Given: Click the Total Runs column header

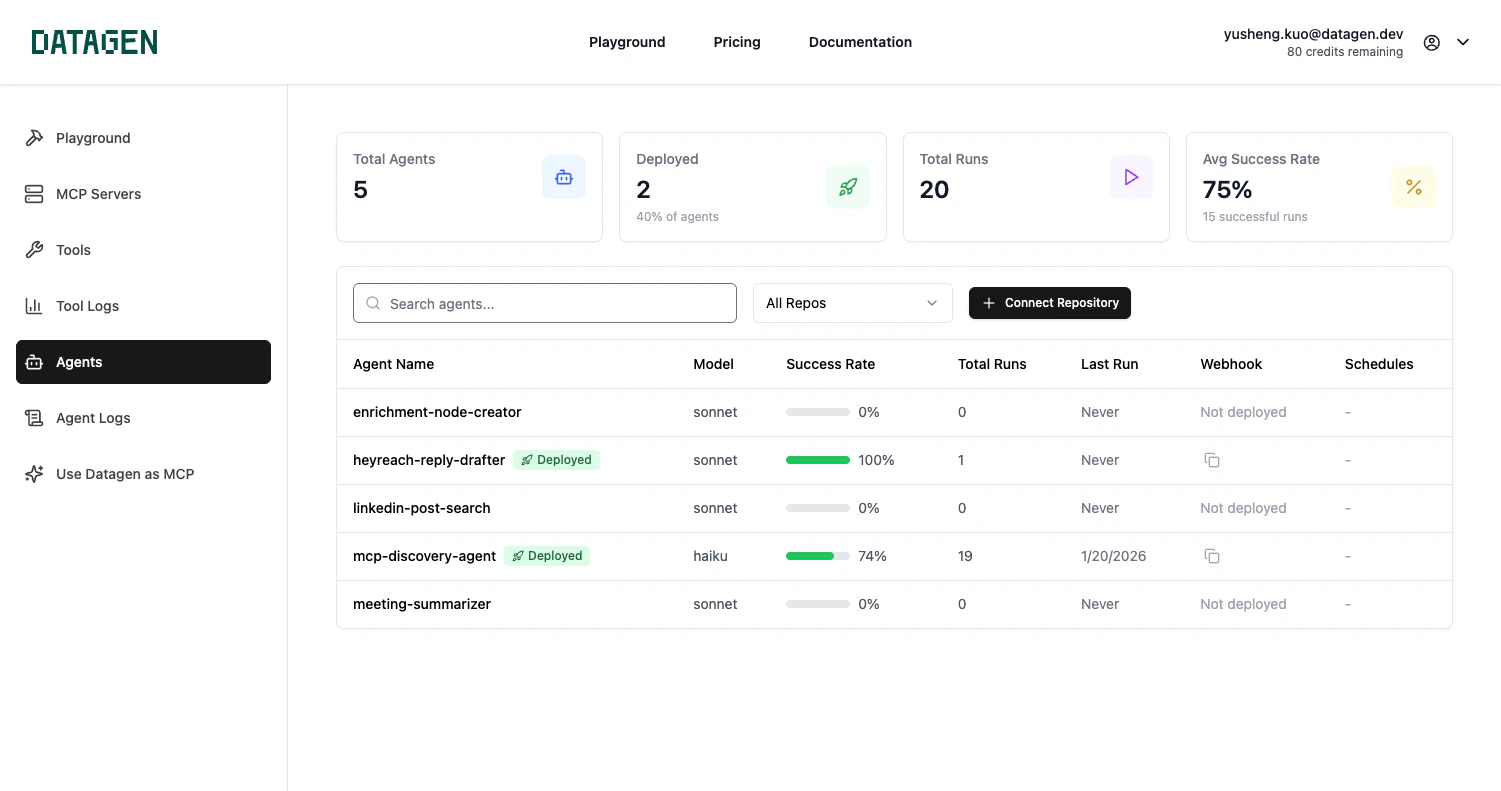Looking at the screenshot, I should pyautogui.click(x=992, y=364).
